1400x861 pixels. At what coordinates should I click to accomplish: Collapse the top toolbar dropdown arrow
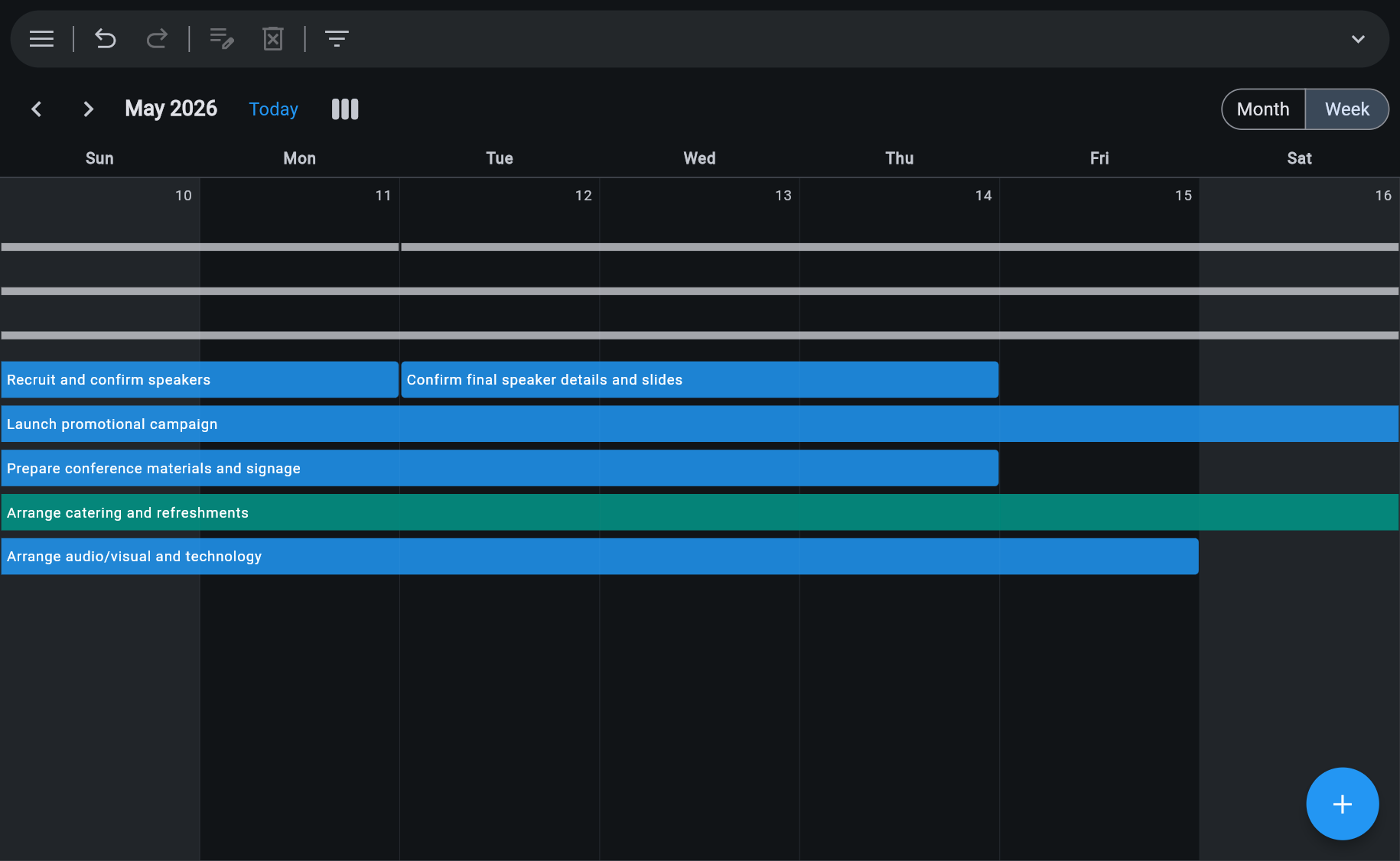point(1358,38)
